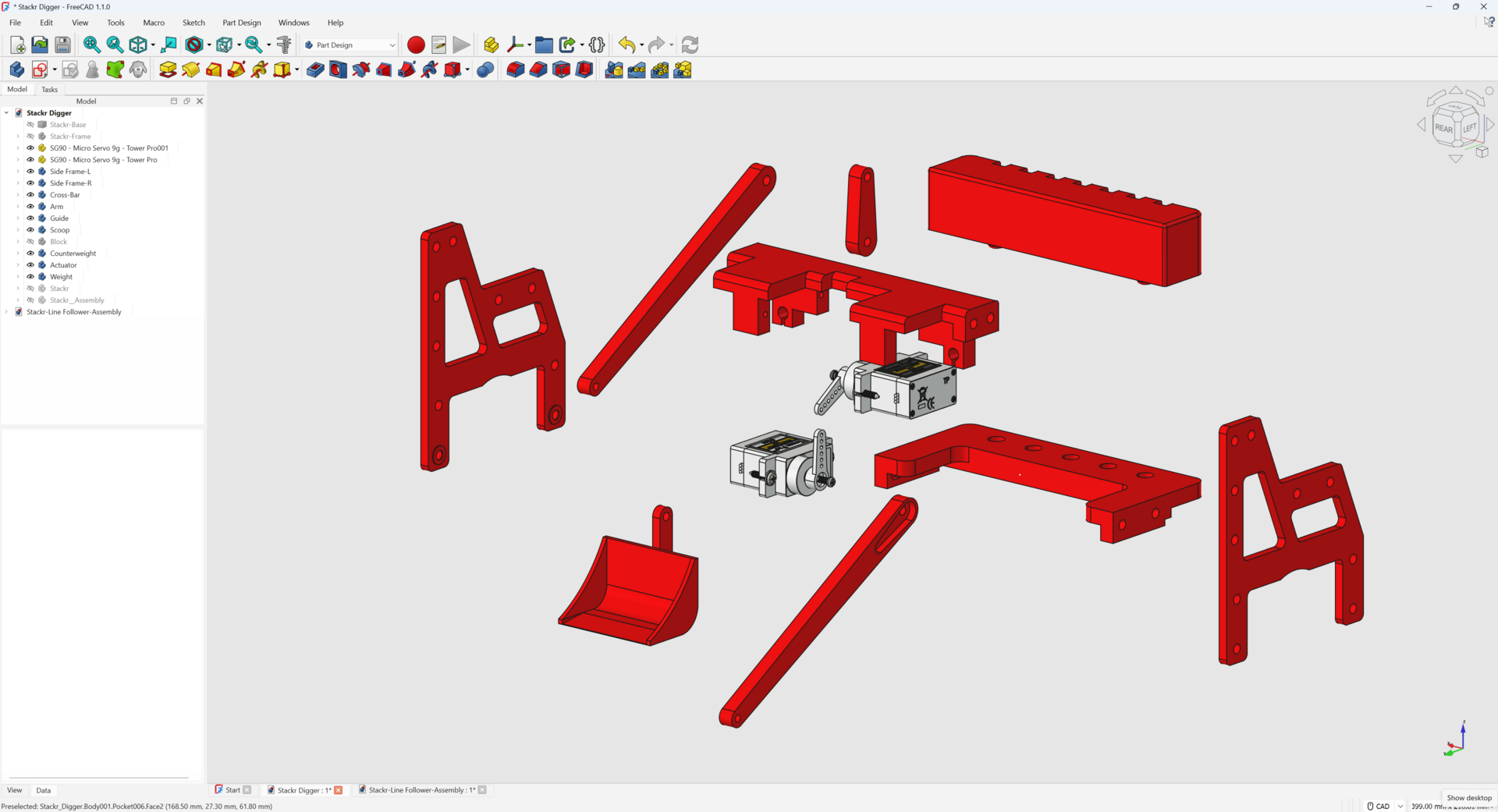Open the Macro menu

pos(154,23)
